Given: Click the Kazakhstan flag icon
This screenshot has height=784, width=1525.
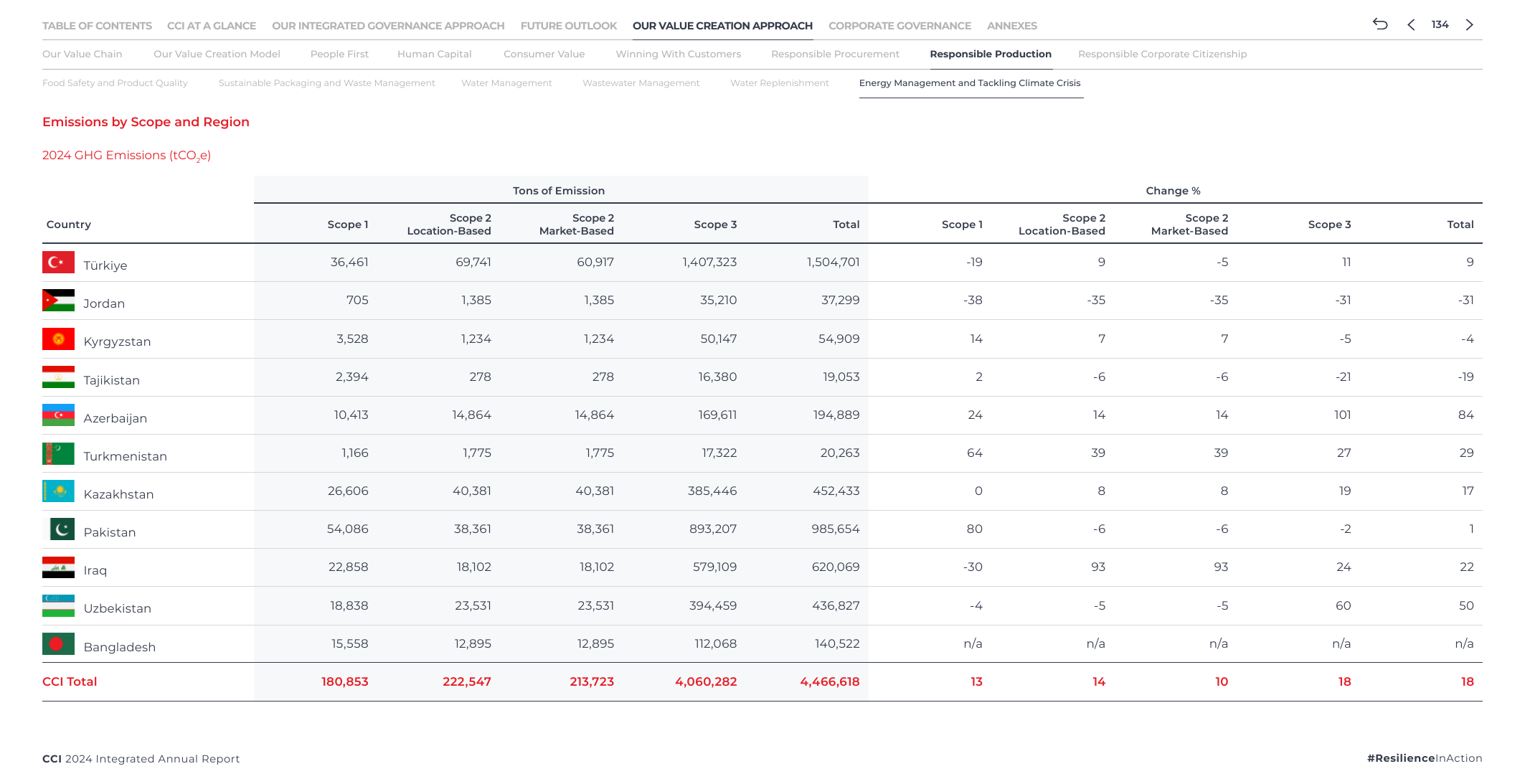Looking at the screenshot, I should pos(58,491).
